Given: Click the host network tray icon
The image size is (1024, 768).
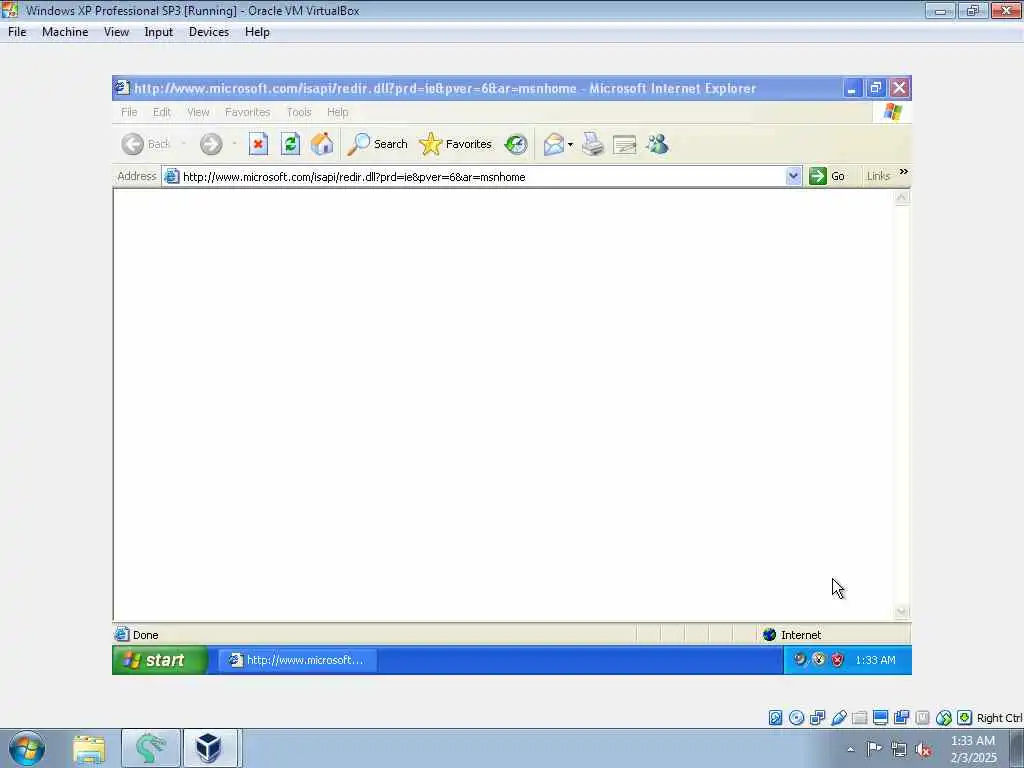Looking at the screenshot, I should point(899,750).
